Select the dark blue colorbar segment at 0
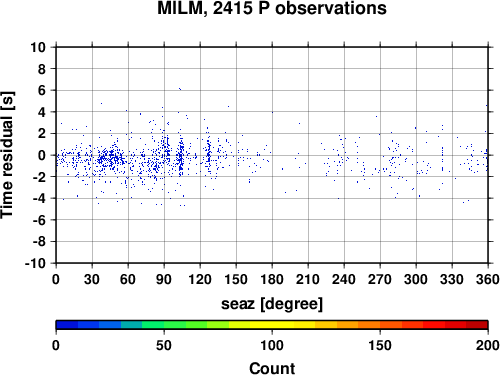The image size is (500, 375). pyautogui.click(x=67, y=325)
